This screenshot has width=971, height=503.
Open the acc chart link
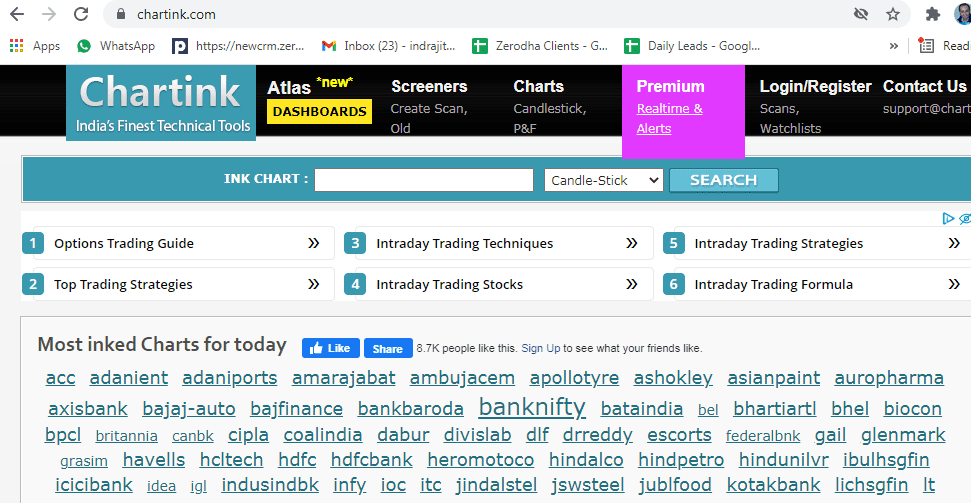(x=61, y=378)
